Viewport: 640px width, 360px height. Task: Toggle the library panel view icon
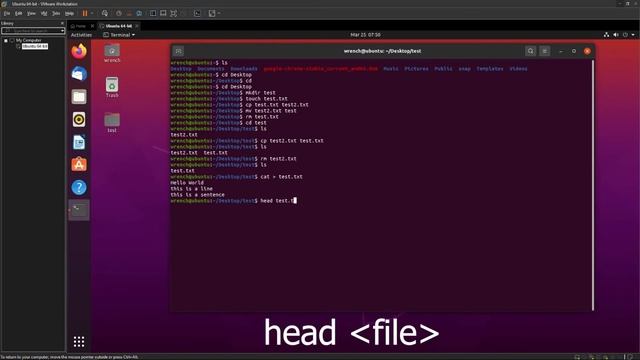153,13
